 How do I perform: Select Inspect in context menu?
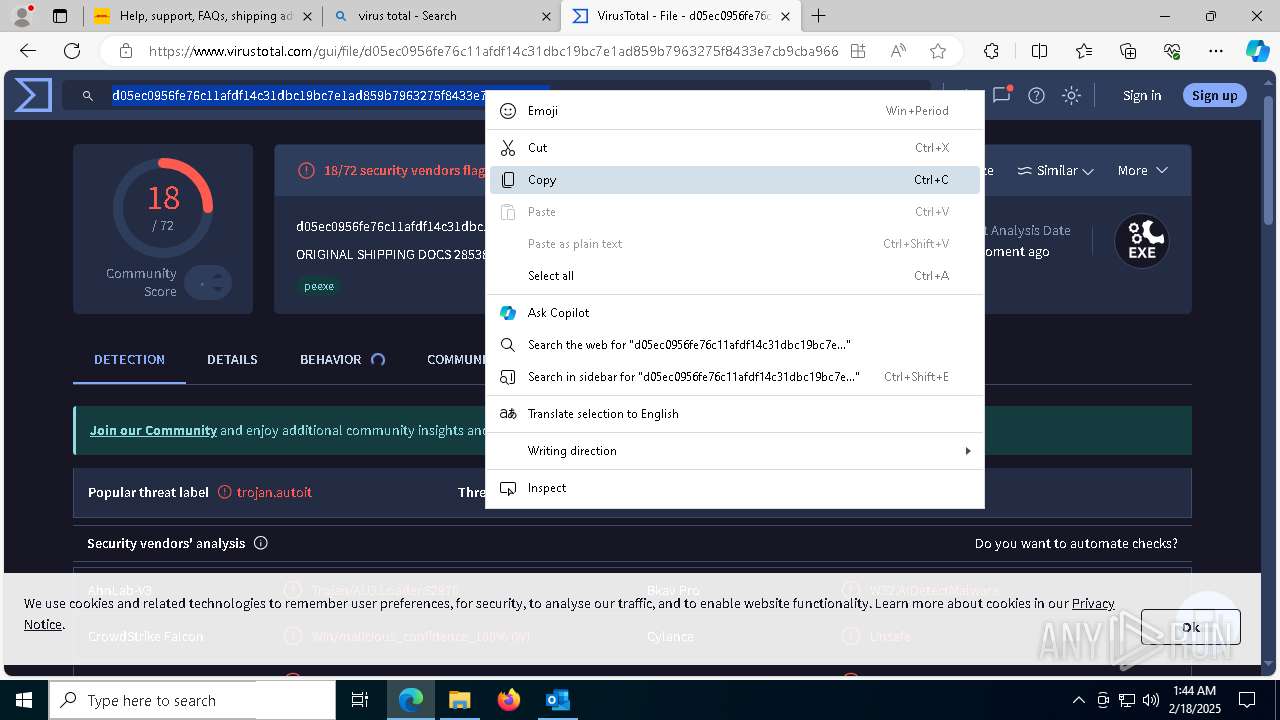[735, 488]
